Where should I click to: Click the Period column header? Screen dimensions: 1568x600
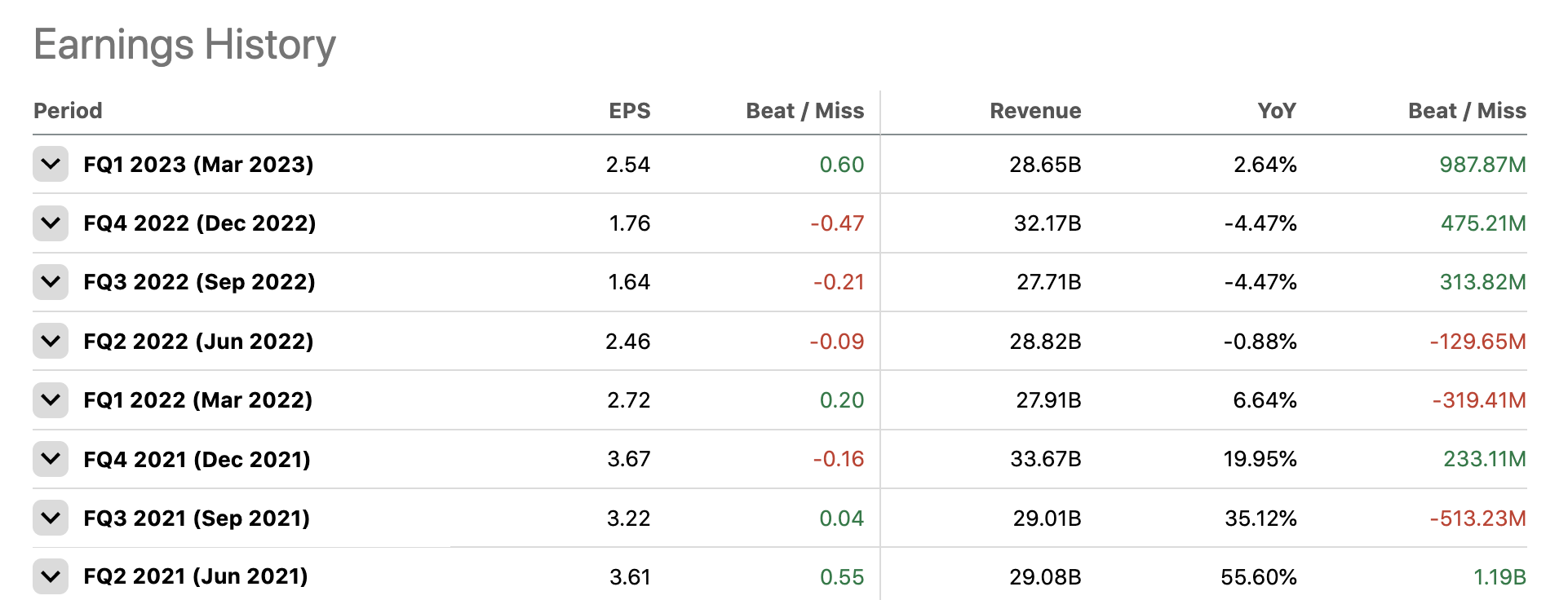[x=68, y=111]
